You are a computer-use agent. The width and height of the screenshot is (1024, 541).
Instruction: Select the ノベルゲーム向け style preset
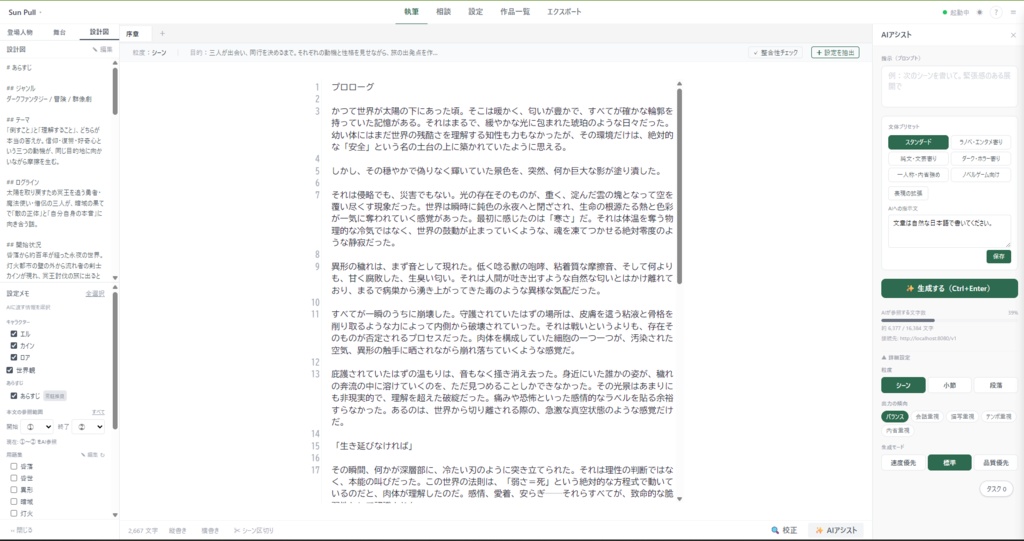[x=981, y=175]
